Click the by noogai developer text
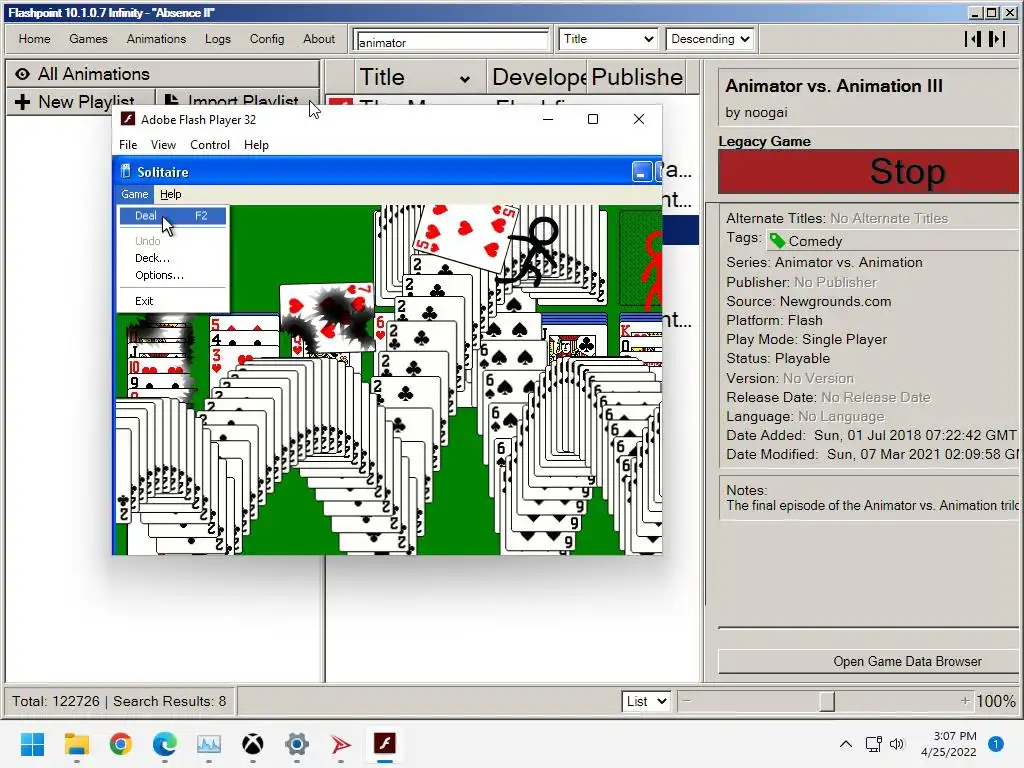The image size is (1024, 768). pos(756,112)
